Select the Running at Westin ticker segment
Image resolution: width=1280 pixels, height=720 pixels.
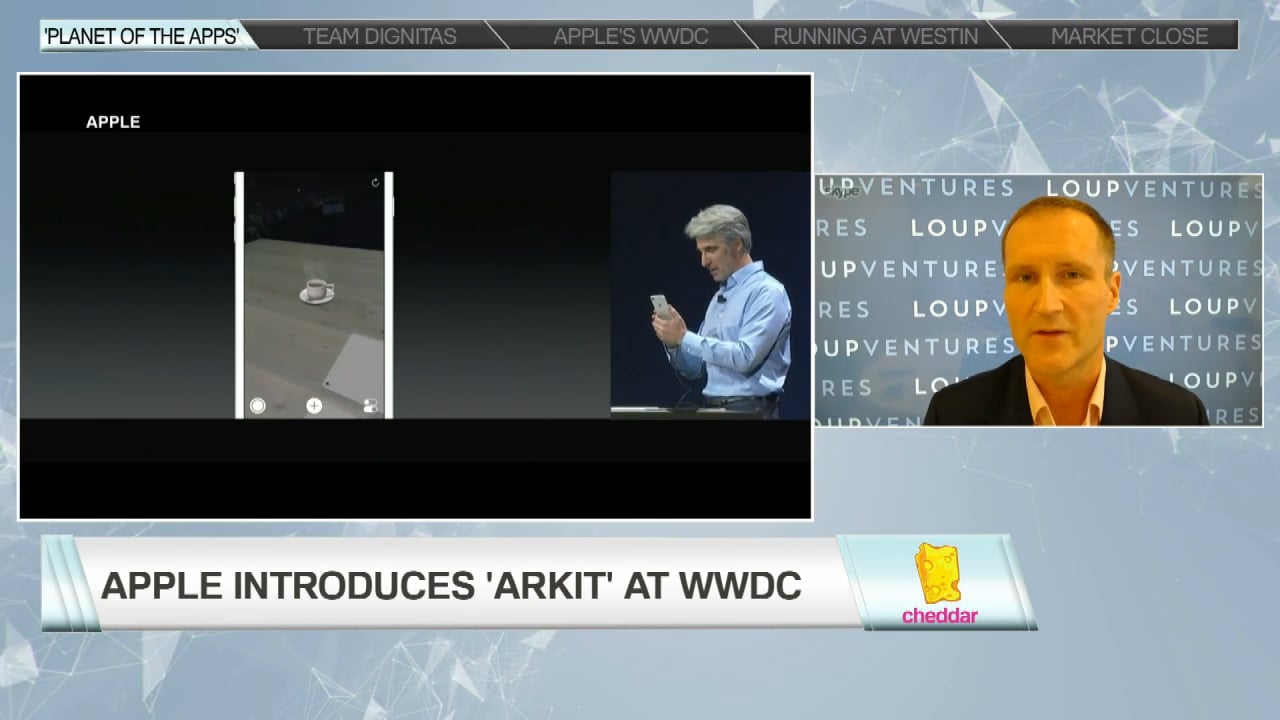tap(876, 36)
